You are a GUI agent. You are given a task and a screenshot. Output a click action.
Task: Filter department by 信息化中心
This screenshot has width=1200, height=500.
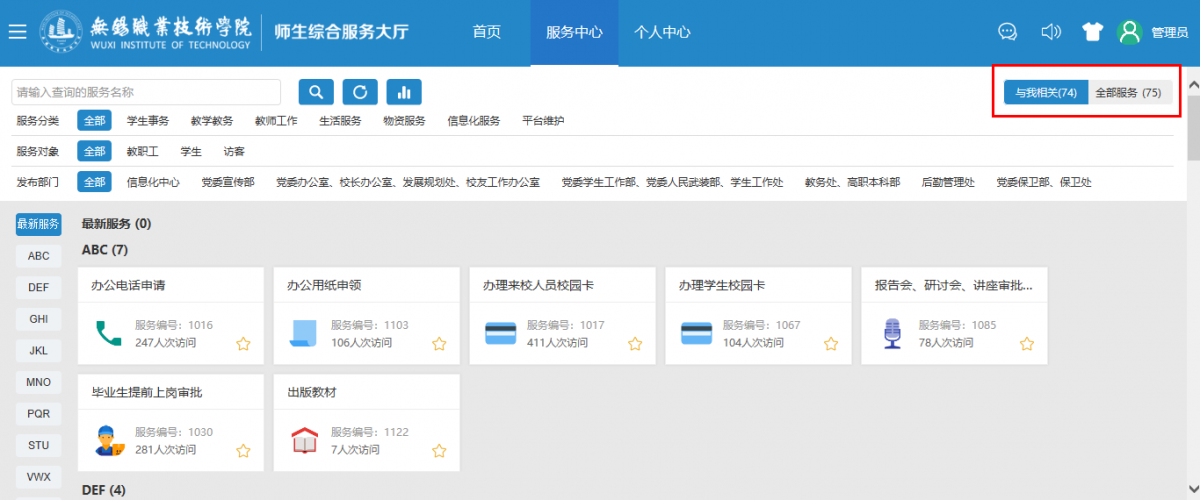[153, 182]
